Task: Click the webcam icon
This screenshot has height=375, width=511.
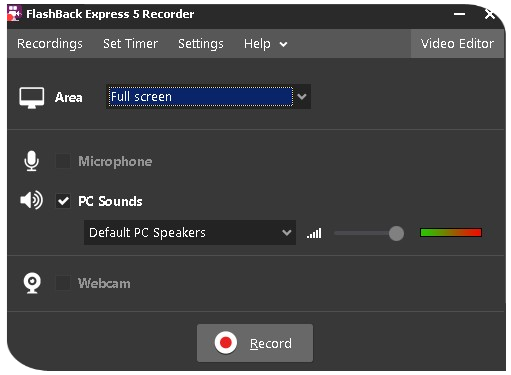Action: click(x=32, y=283)
